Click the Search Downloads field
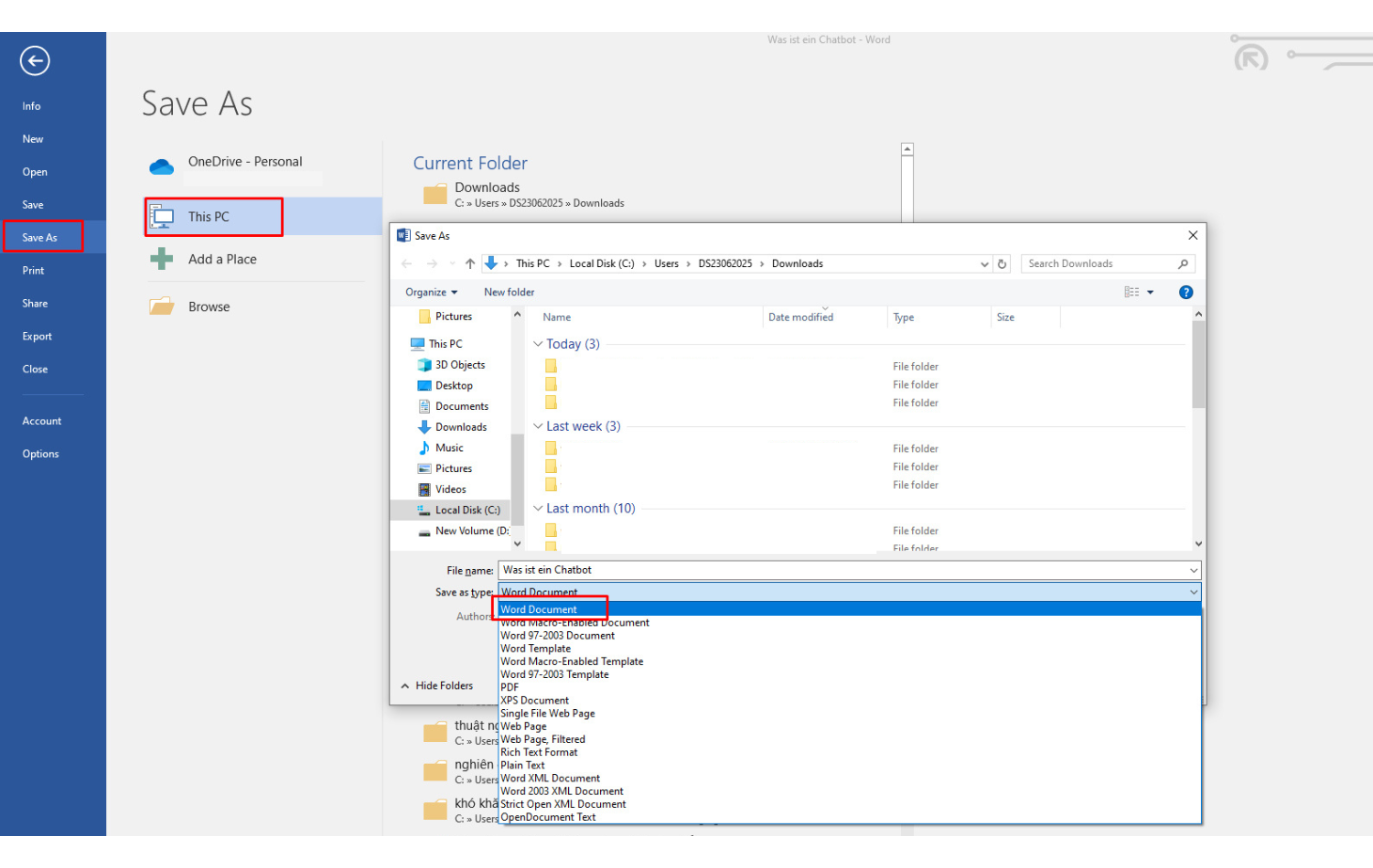The height and width of the screenshot is (868, 1373). coord(1100,264)
